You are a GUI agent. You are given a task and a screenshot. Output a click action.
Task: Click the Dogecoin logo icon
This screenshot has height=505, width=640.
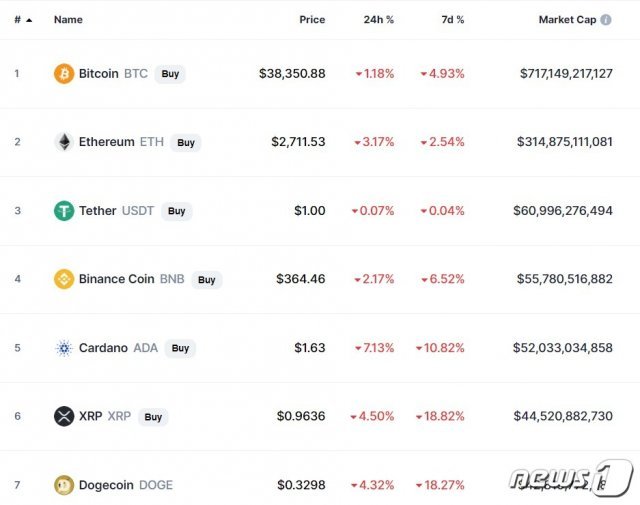click(64, 485)
